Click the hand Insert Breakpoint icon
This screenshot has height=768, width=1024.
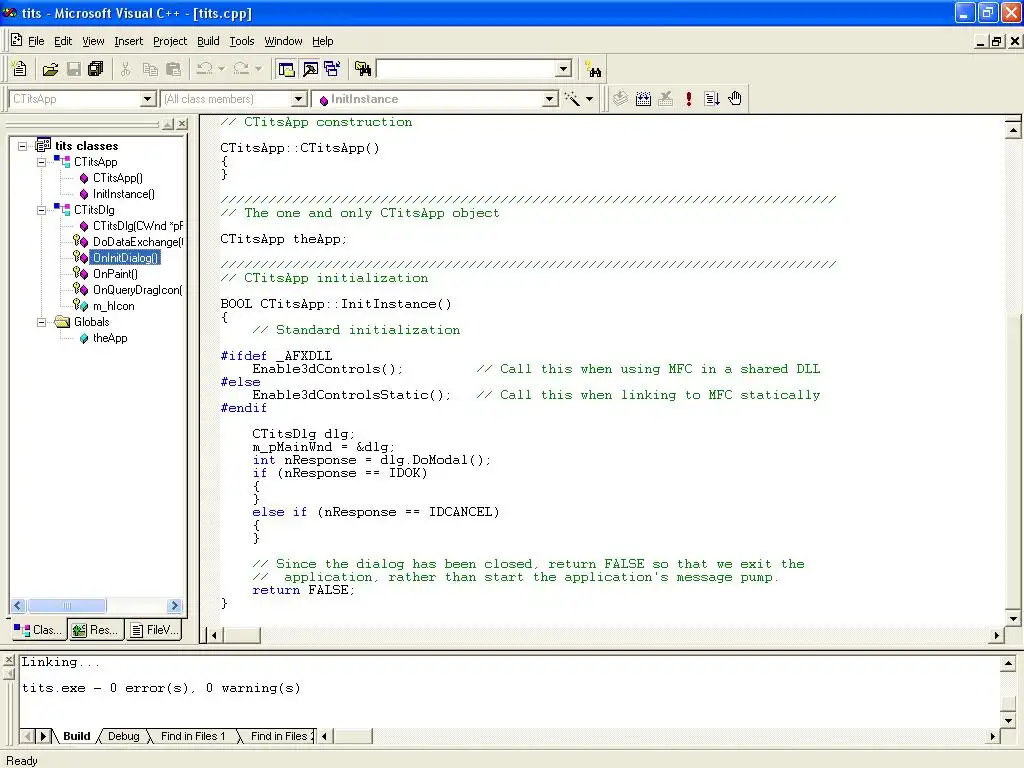(735, 99)
